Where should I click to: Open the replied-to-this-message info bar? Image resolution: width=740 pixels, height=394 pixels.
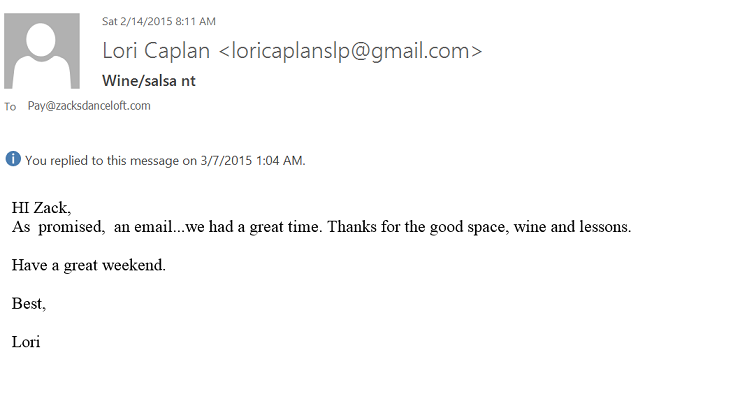156,160
